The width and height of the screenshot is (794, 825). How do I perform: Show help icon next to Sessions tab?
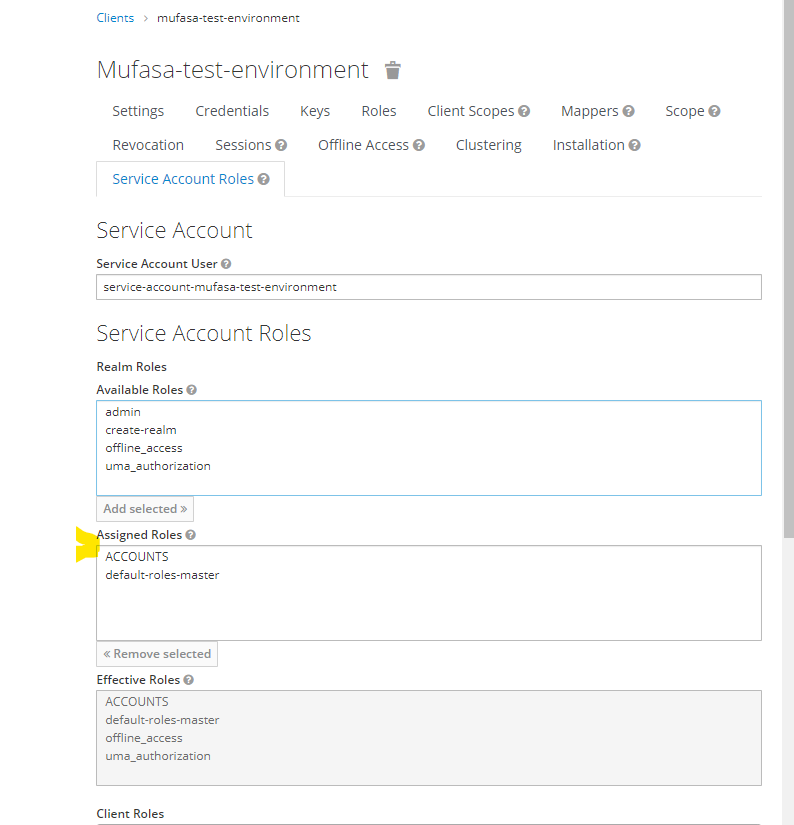point(281,145)
